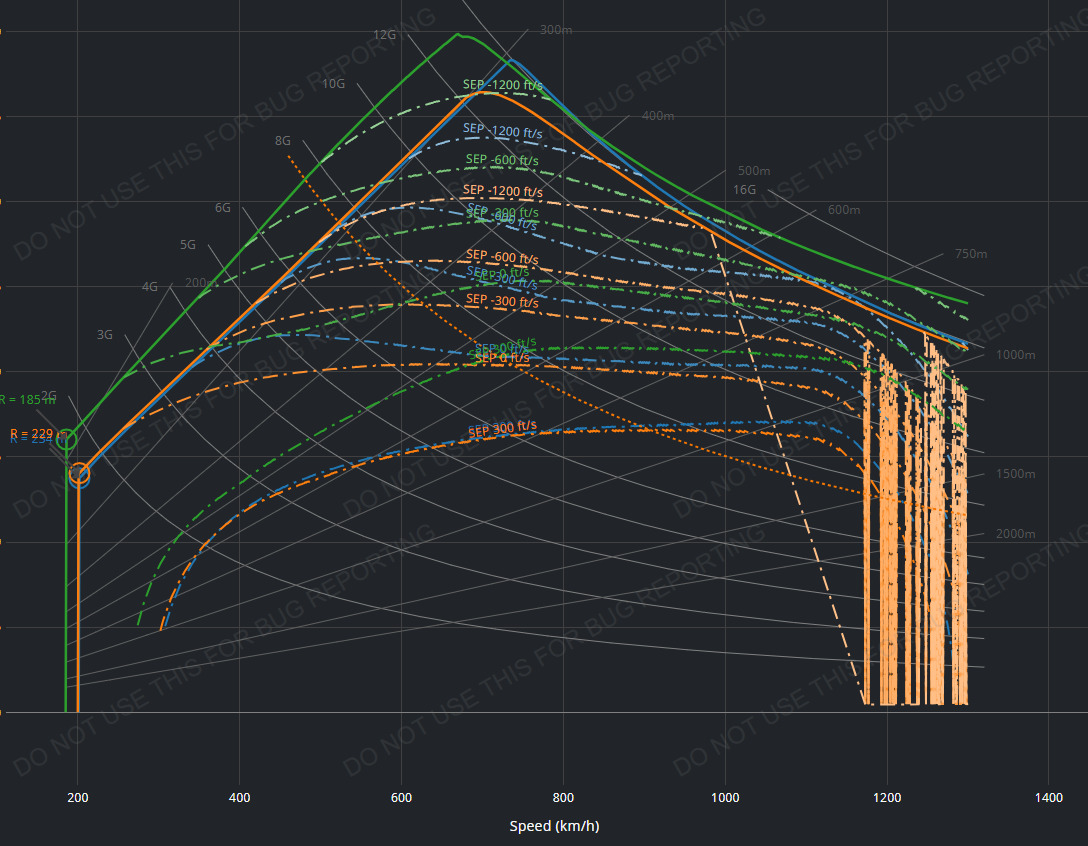Click the '10G' load factor label
Viewport: 1088px width, 846px height.
(333, 84)
